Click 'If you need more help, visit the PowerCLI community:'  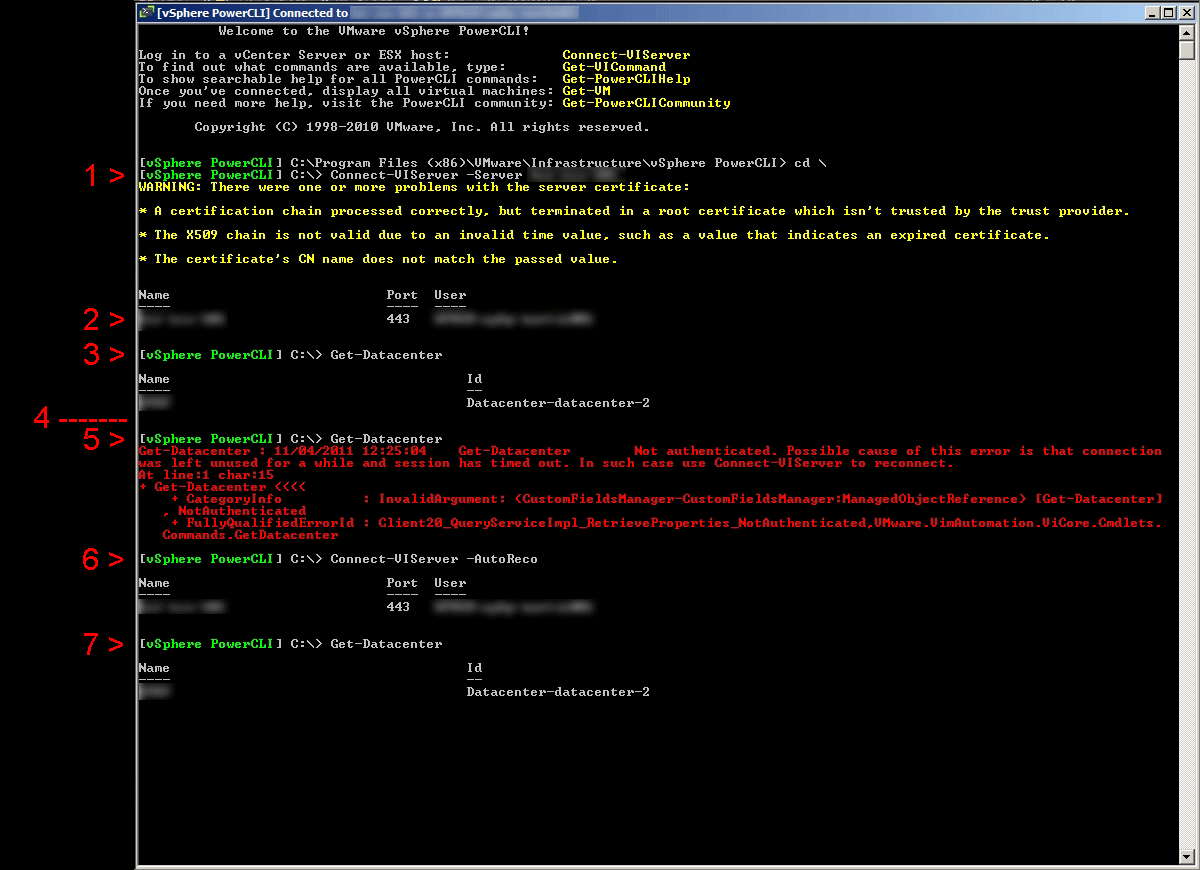coord(346,103)
